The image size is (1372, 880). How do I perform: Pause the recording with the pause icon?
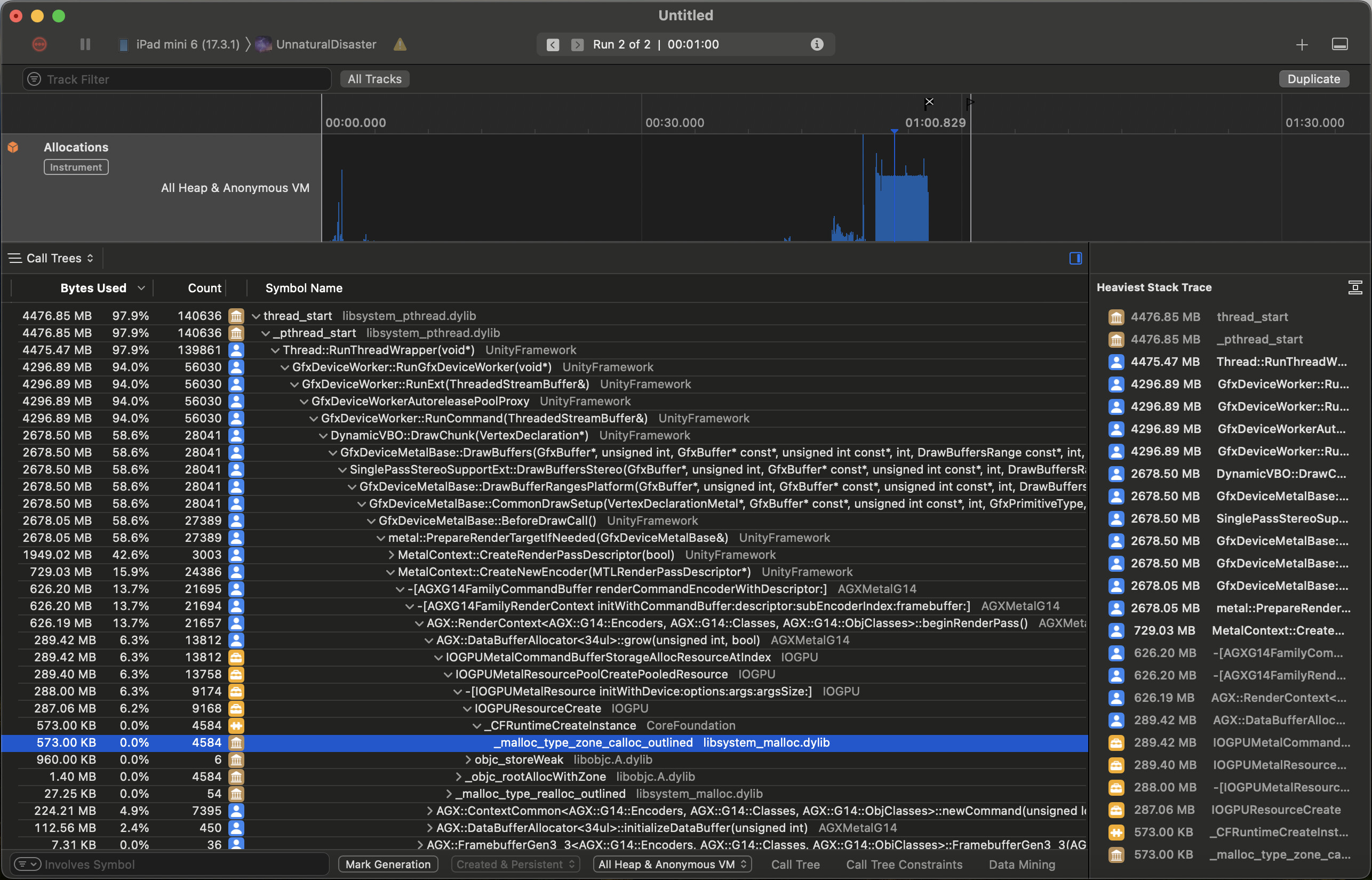[85, 44]
